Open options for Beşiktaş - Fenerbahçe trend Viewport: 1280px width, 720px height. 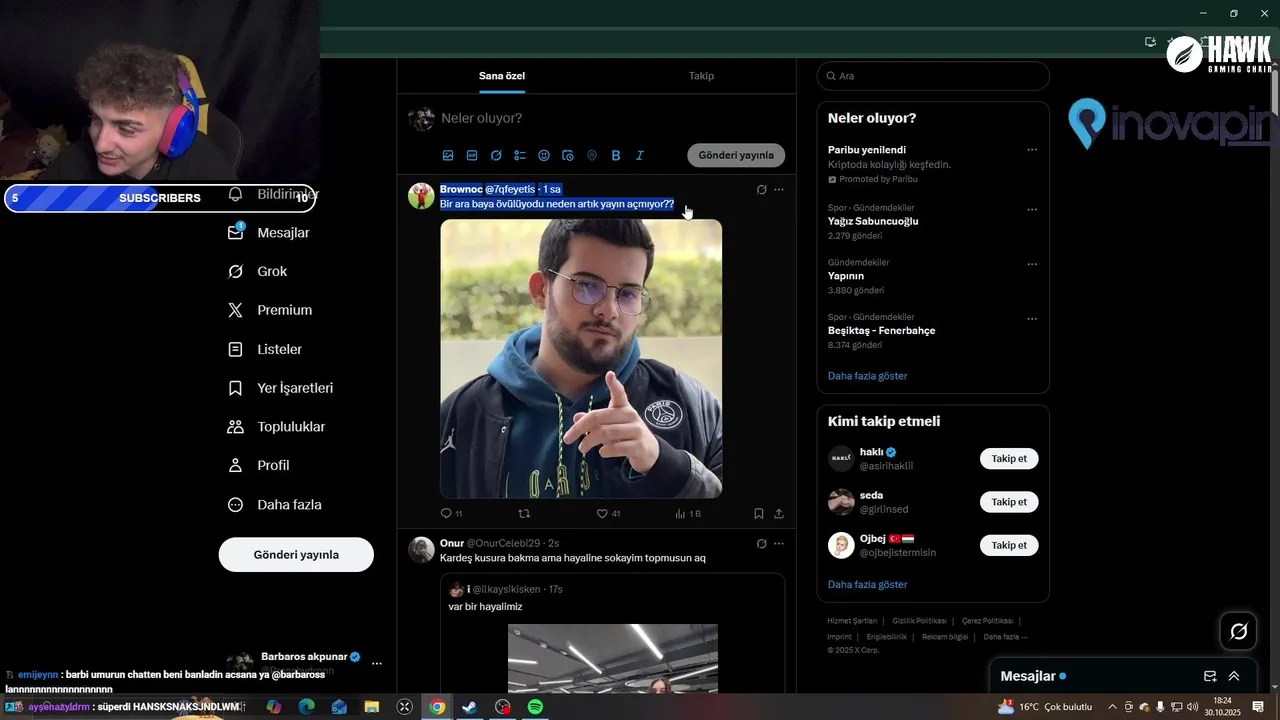(x=1032, y=319)
